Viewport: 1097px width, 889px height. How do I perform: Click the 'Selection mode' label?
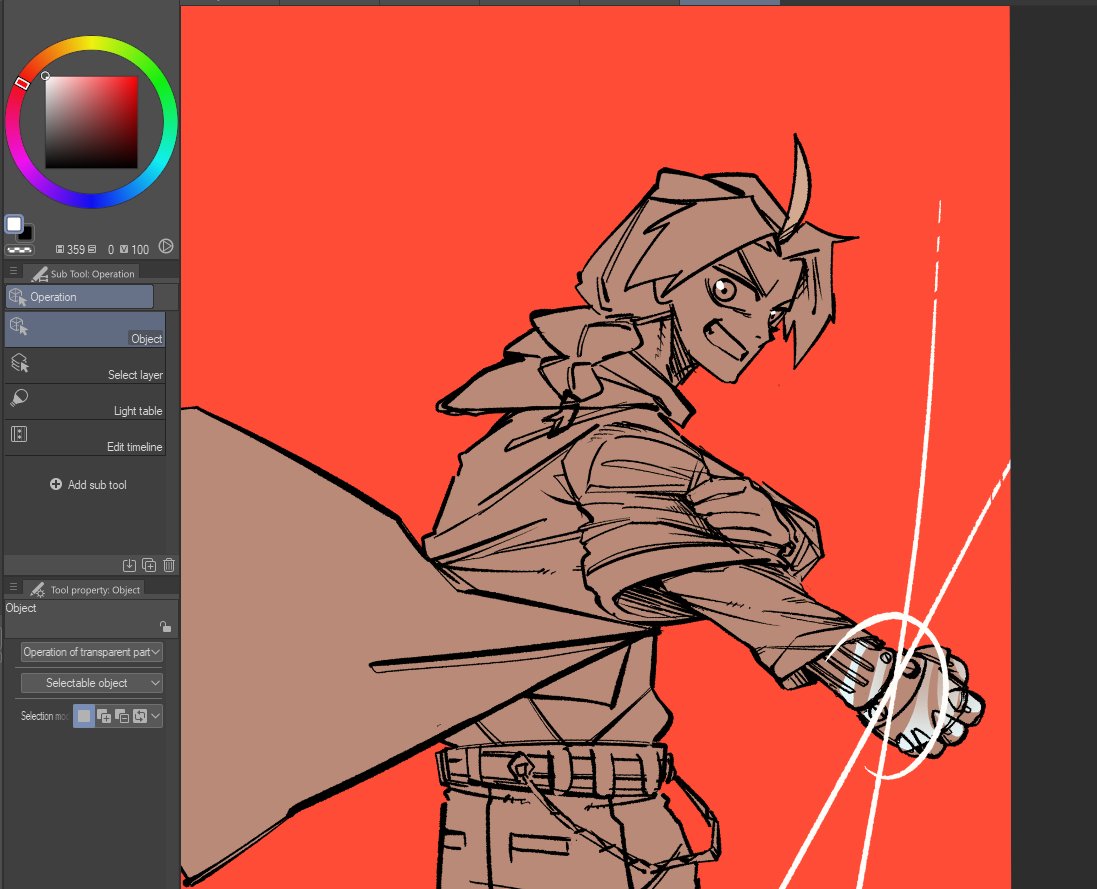45,716
